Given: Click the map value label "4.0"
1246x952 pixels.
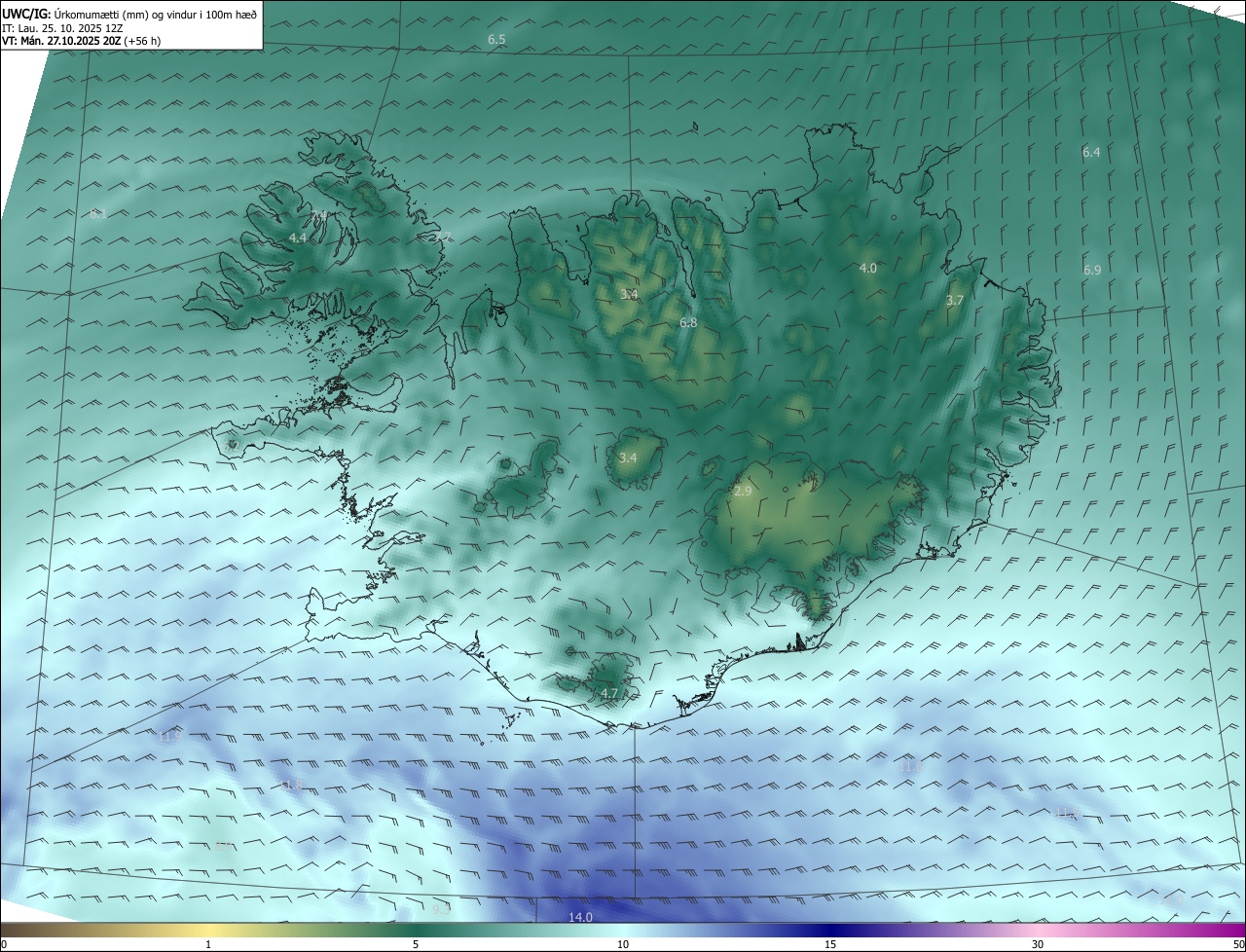Looking at the screenshot, I should [x=868, y=268].
